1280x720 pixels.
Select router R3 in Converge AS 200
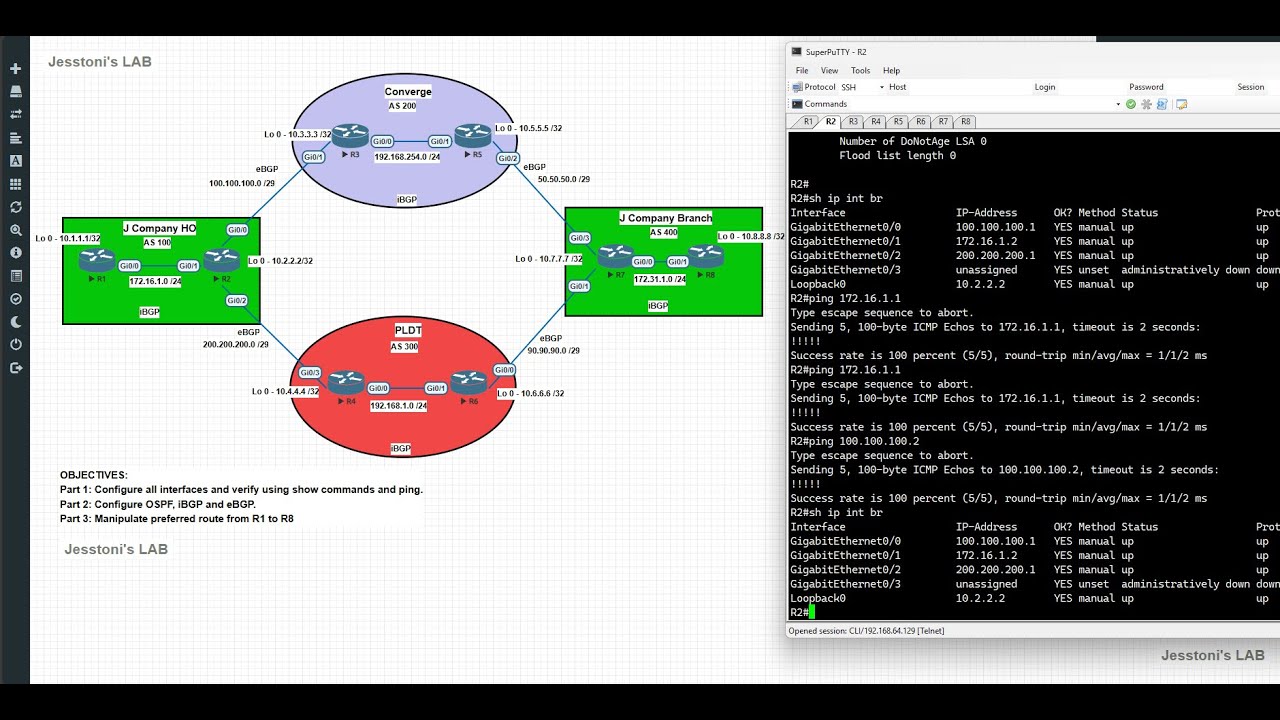point(350,134)
